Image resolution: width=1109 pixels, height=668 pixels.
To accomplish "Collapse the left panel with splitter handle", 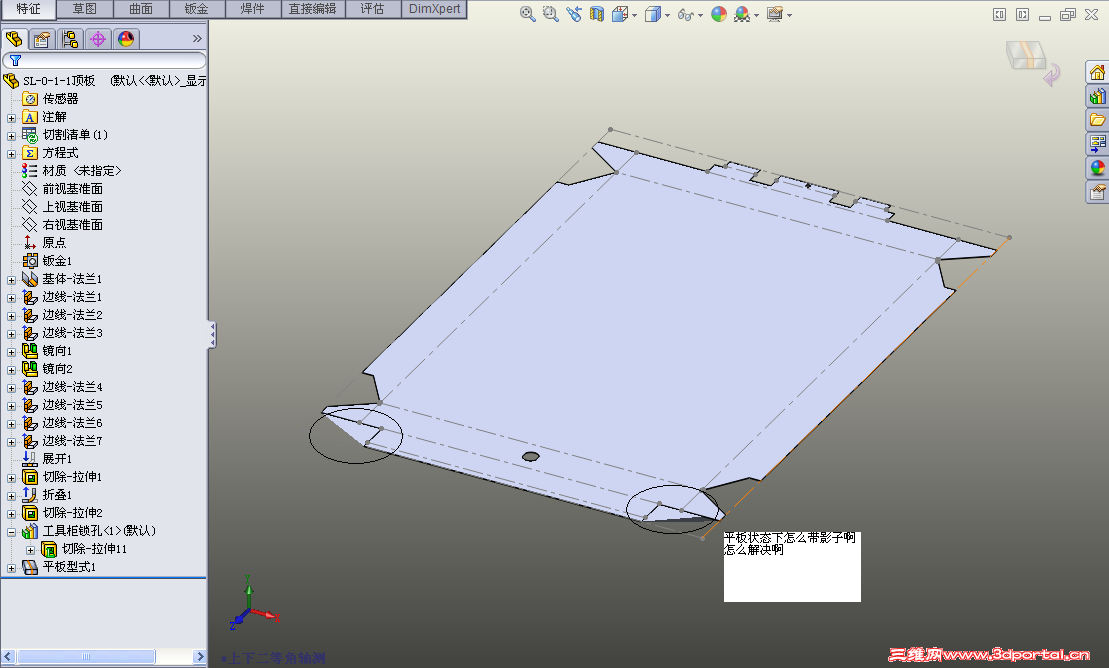I will click(211, 335).
